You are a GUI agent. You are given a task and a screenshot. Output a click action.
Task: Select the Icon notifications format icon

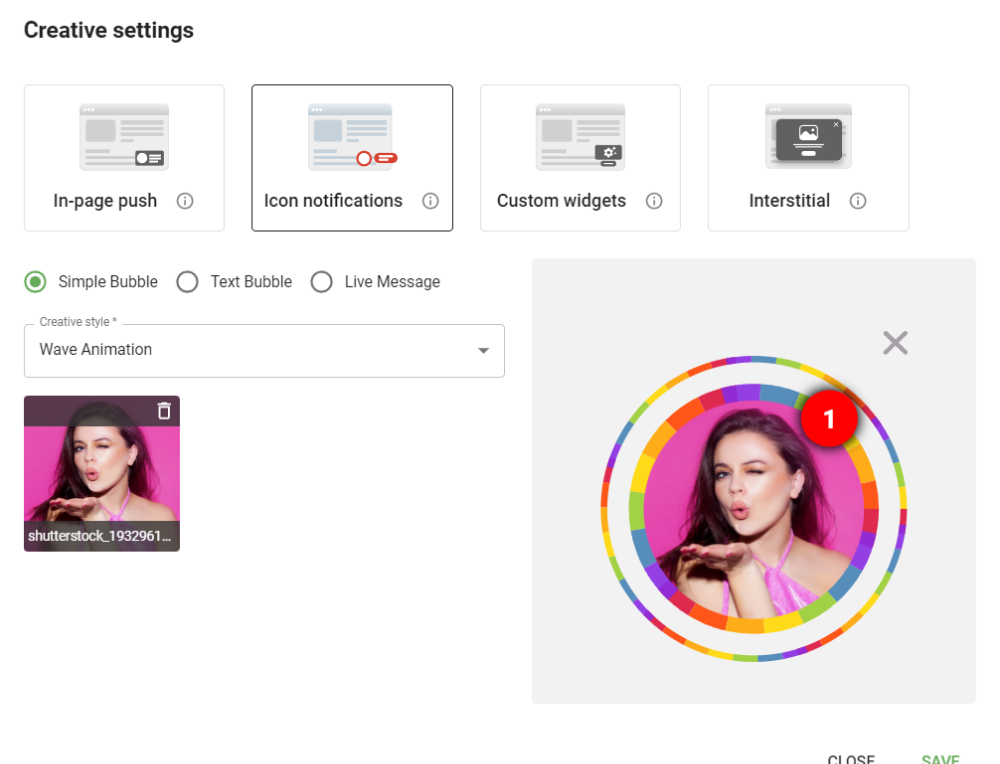pyautogui.click(x=352, y=136)
